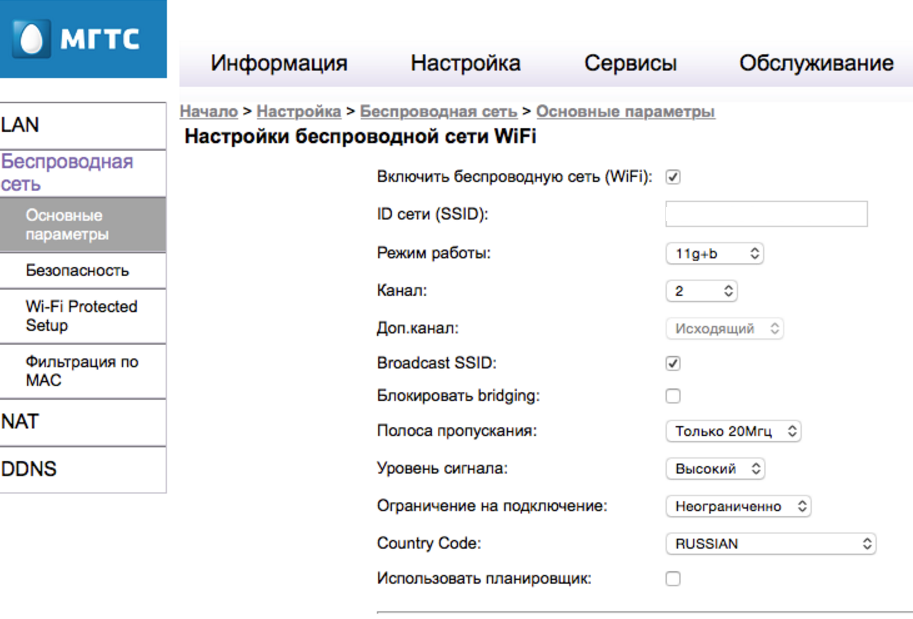Open the 'Уровень сигнала' dropdown
Screen dimensions: 913x619
(714, 468)
